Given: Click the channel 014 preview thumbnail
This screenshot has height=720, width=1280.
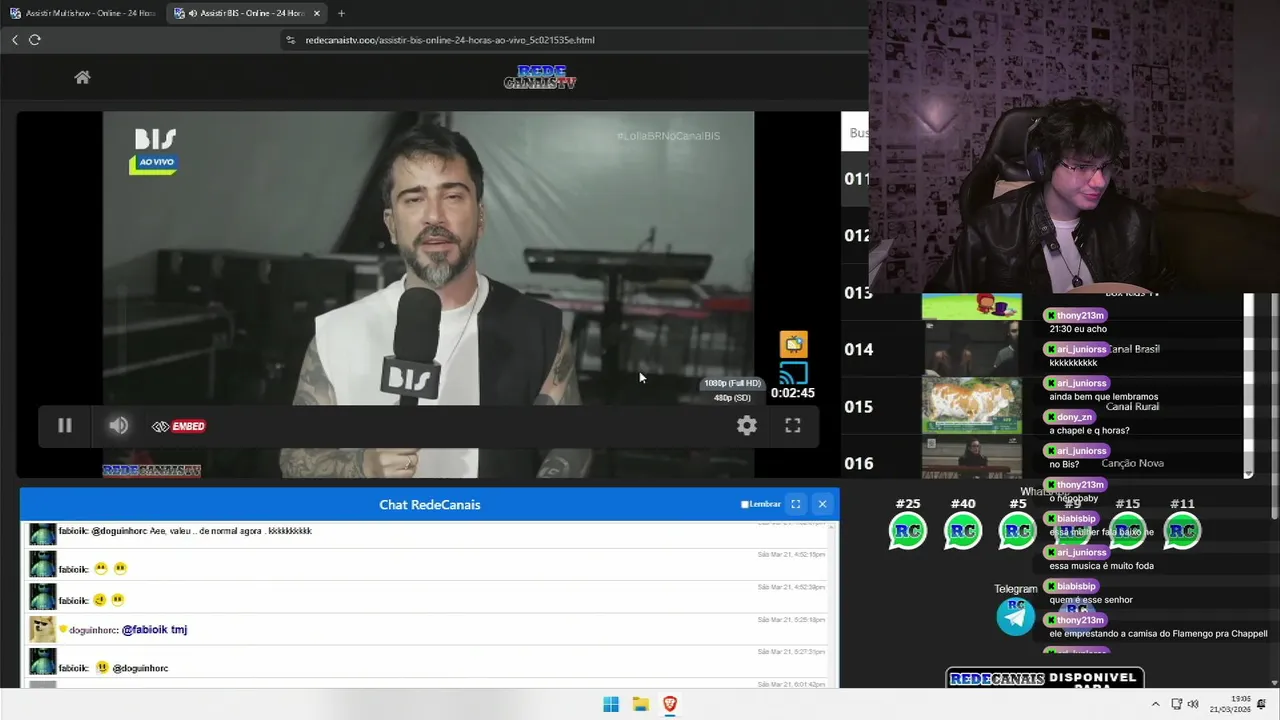Looking at the screenshot, I should [x=972, y=349].
